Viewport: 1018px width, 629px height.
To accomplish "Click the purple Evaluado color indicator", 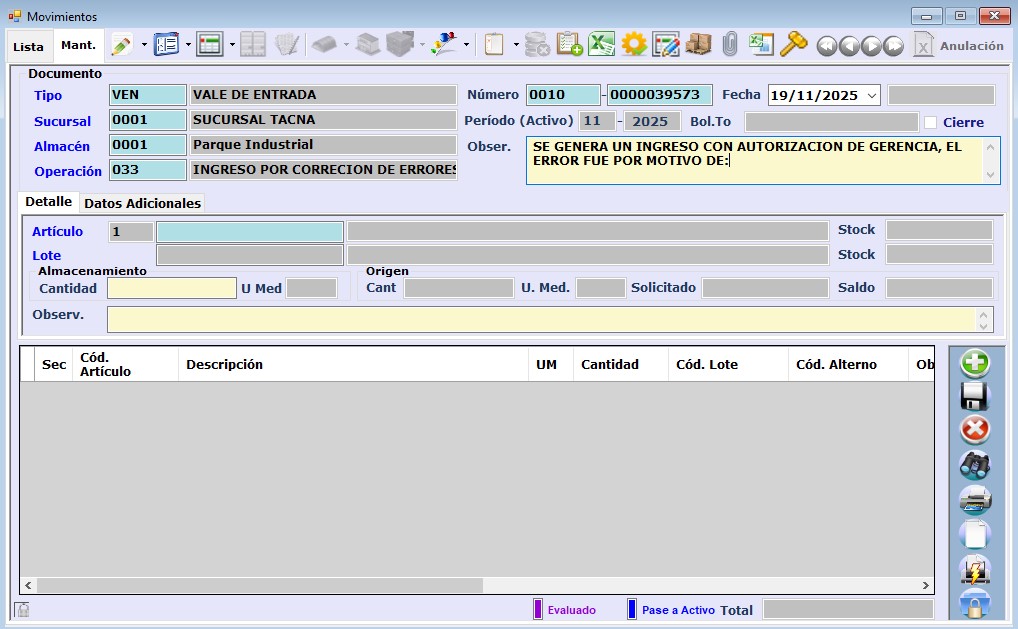I will (538, 609).
